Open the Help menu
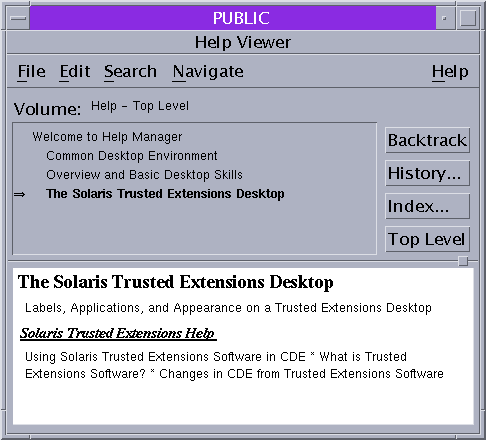 [x=450, y=71]
